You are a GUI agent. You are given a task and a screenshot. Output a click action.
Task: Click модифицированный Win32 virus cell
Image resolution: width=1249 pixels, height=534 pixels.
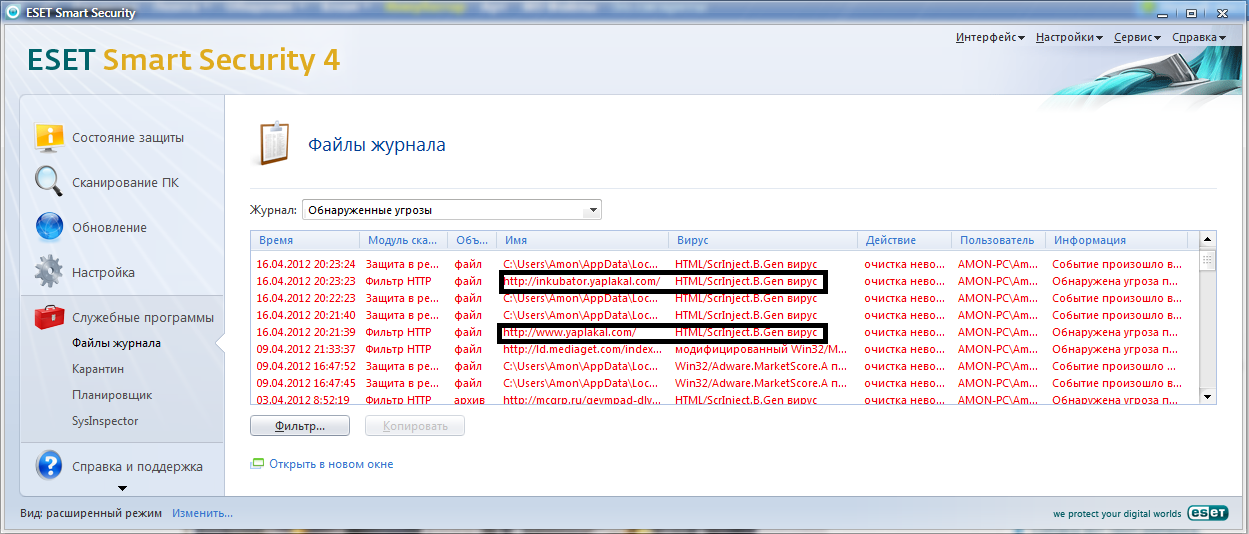[761, 349]
